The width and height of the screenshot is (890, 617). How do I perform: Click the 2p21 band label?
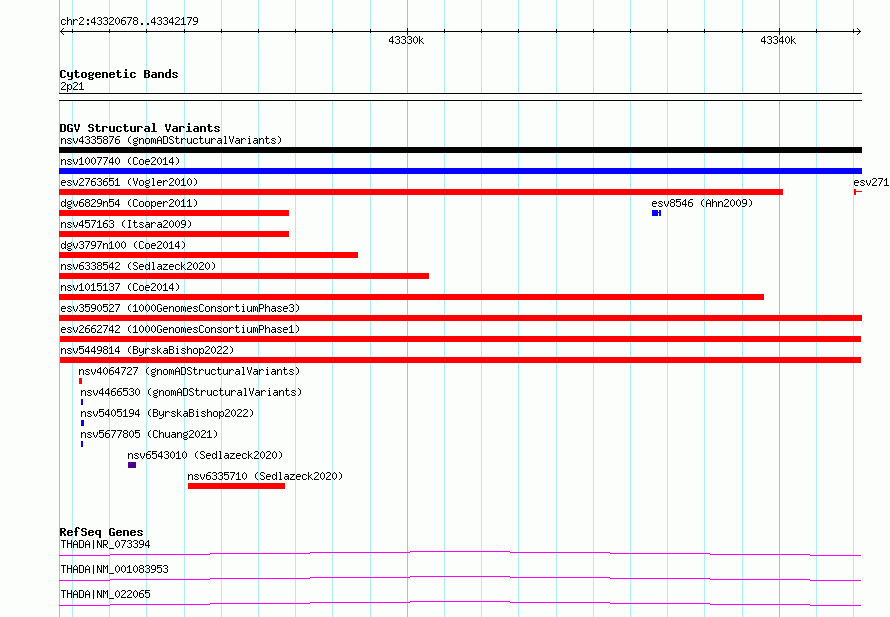pyautogui.click(x=72, y=86)
